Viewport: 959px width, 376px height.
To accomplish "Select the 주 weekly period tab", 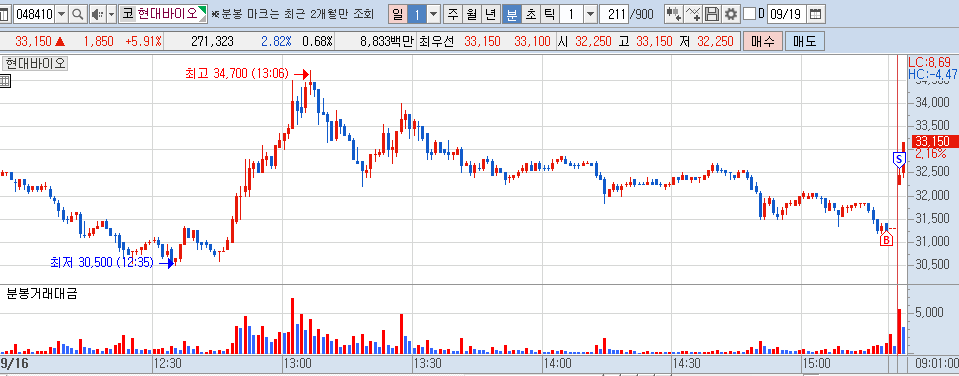I will point(453,13).
